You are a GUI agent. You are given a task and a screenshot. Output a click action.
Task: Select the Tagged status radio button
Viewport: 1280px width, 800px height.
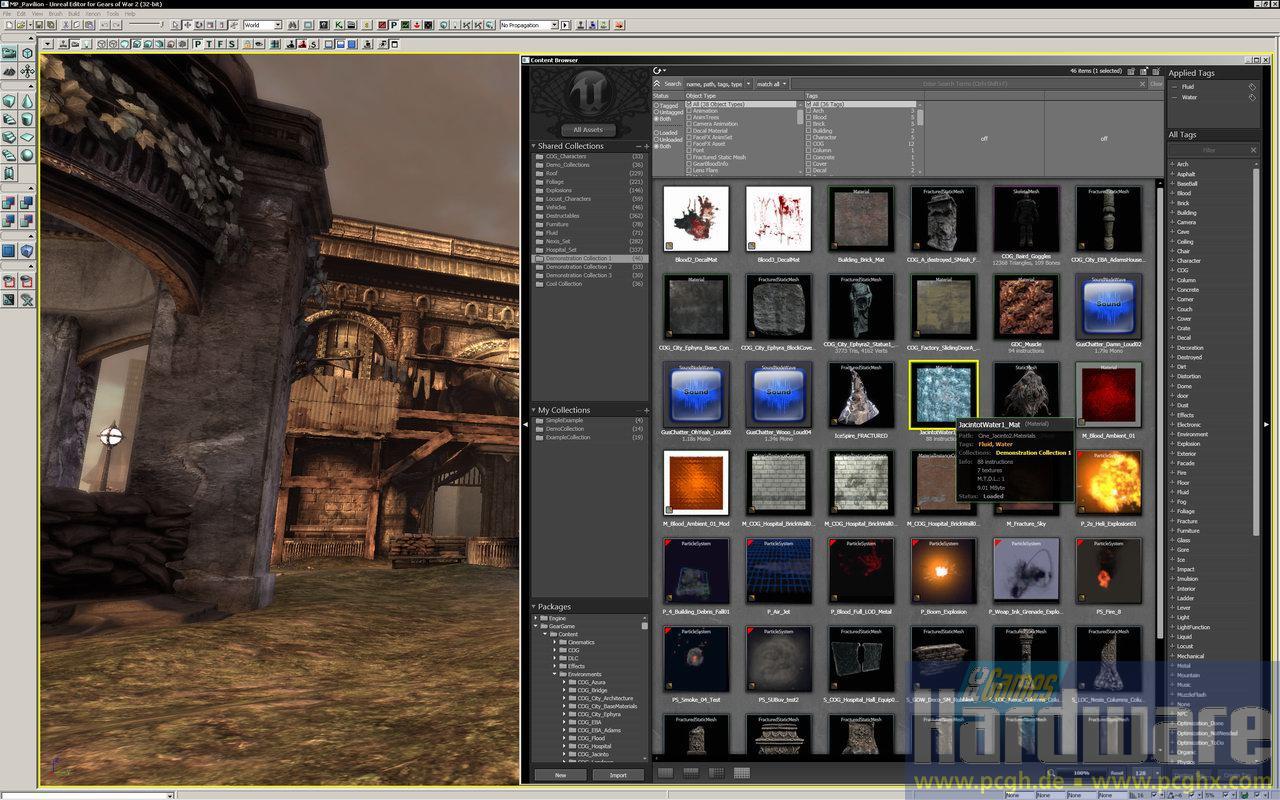656,106
